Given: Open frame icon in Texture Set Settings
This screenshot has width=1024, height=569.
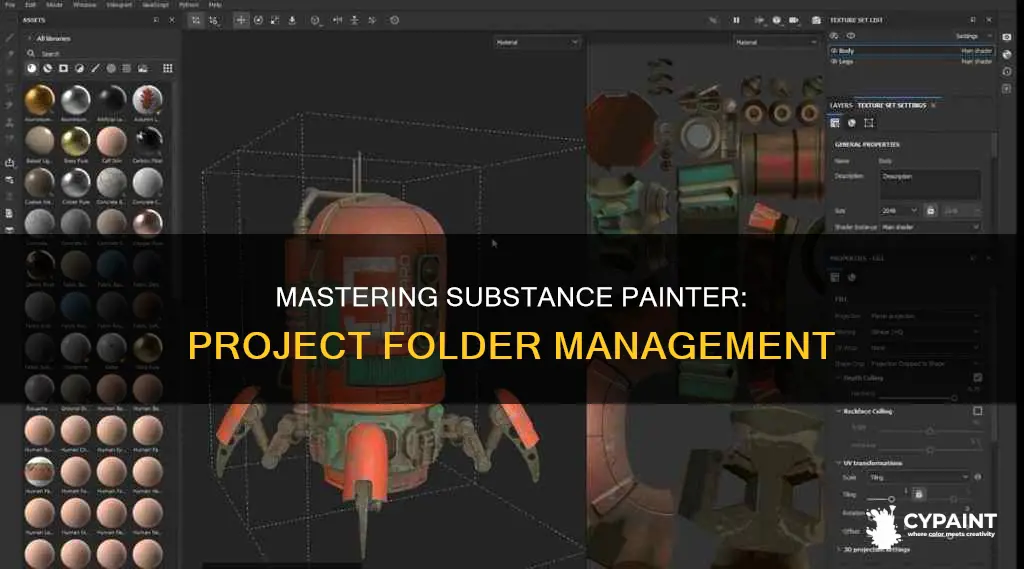Looking at the screenshot, I should (869, 123).
